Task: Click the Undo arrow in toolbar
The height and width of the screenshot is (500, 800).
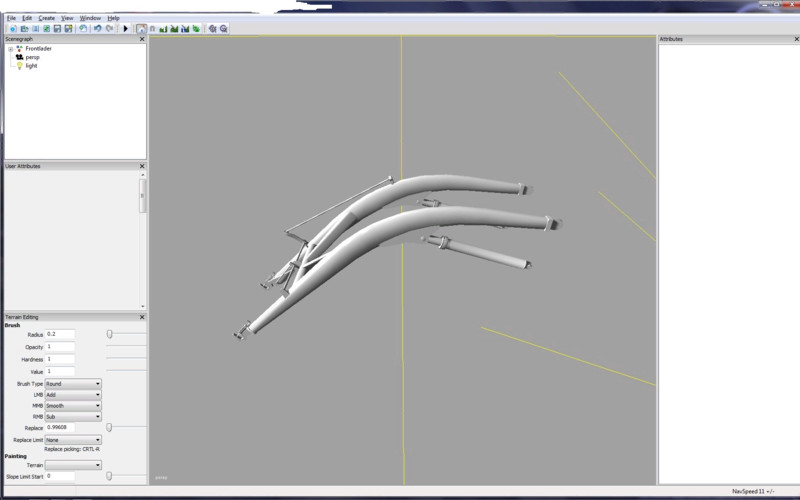Action: [97, 29]
